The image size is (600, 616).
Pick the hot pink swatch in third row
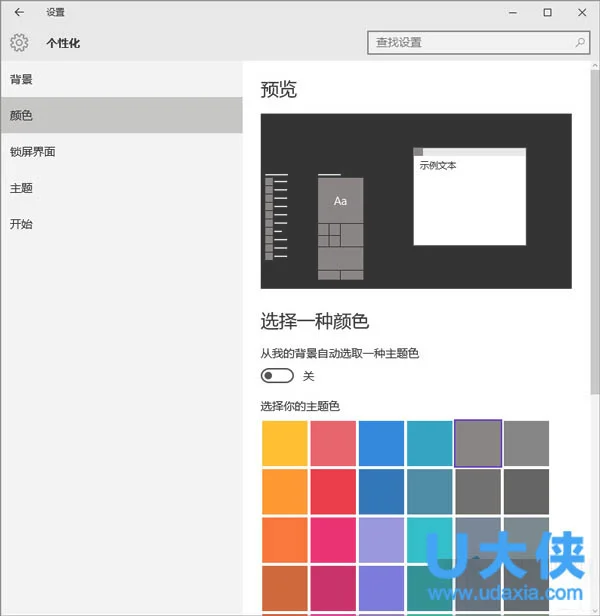[x=333, y=540]
